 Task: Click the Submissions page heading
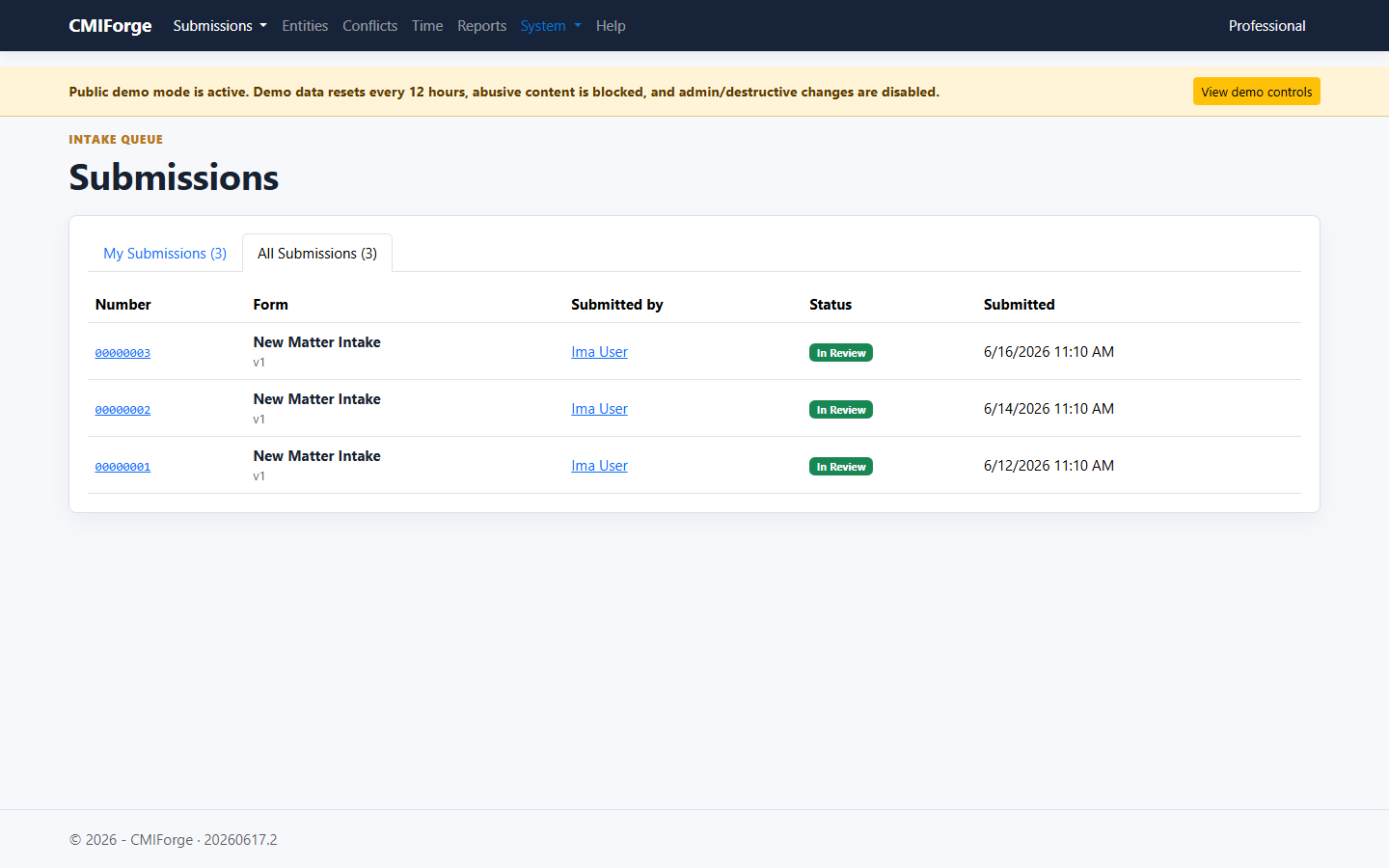[x=174, y=177]
